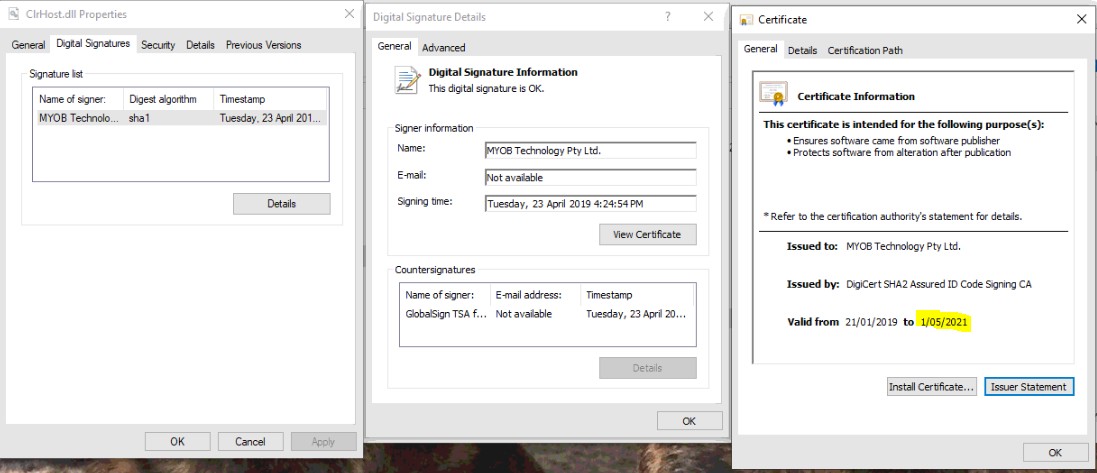Select the MYOB Technolo... signature row
The image size is (1097, 473).
coord(181,118)
